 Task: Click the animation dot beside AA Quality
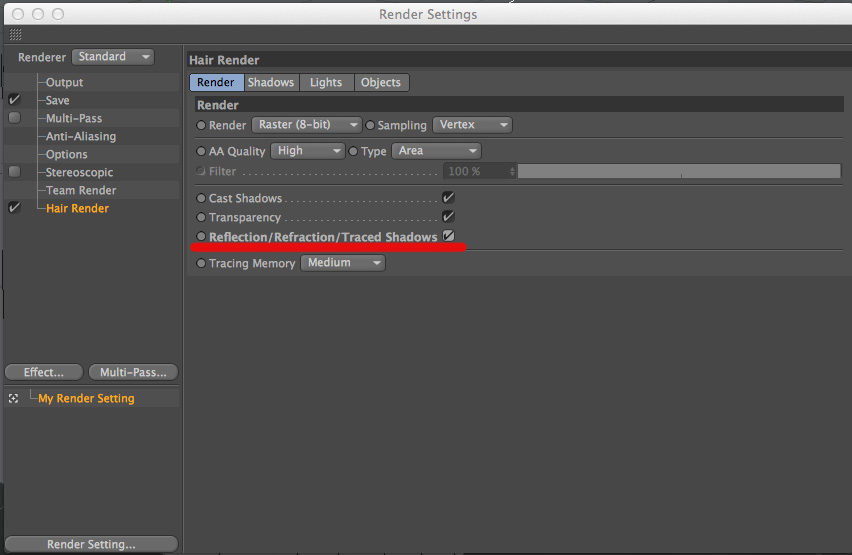click(201, 151)
